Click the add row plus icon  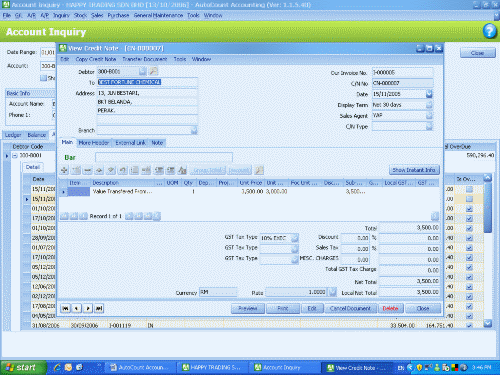[64, 170]
